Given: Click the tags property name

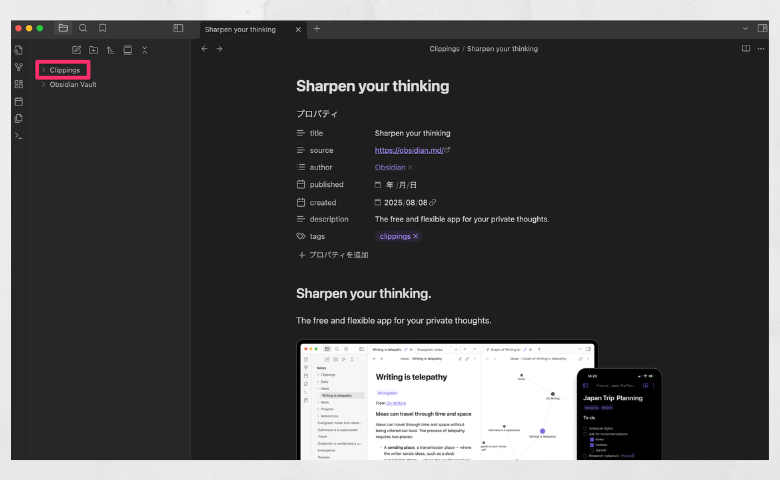Looking at the screenshot, I should pos(317,236).
